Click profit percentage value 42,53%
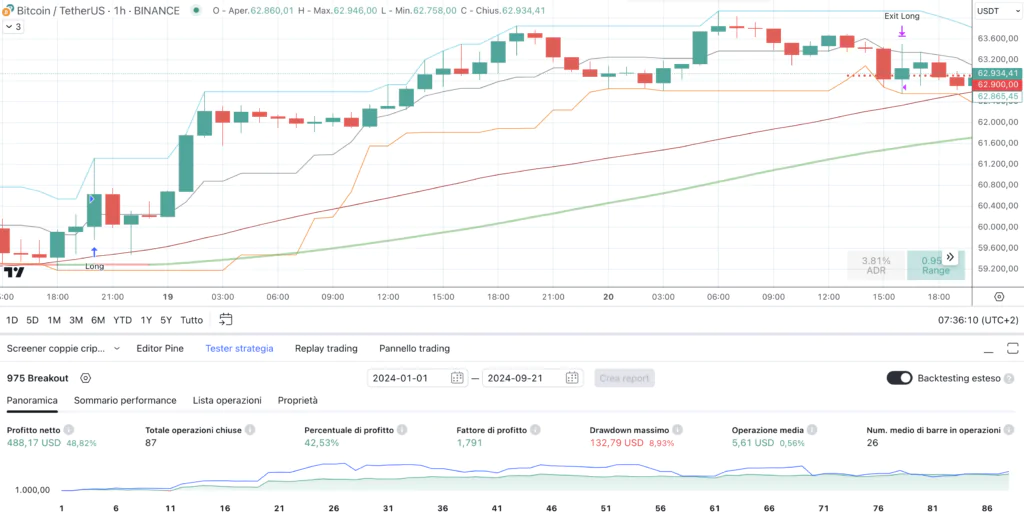Image resolution: width=1024 pixels, height=517 pixels. tap(322, 443)
